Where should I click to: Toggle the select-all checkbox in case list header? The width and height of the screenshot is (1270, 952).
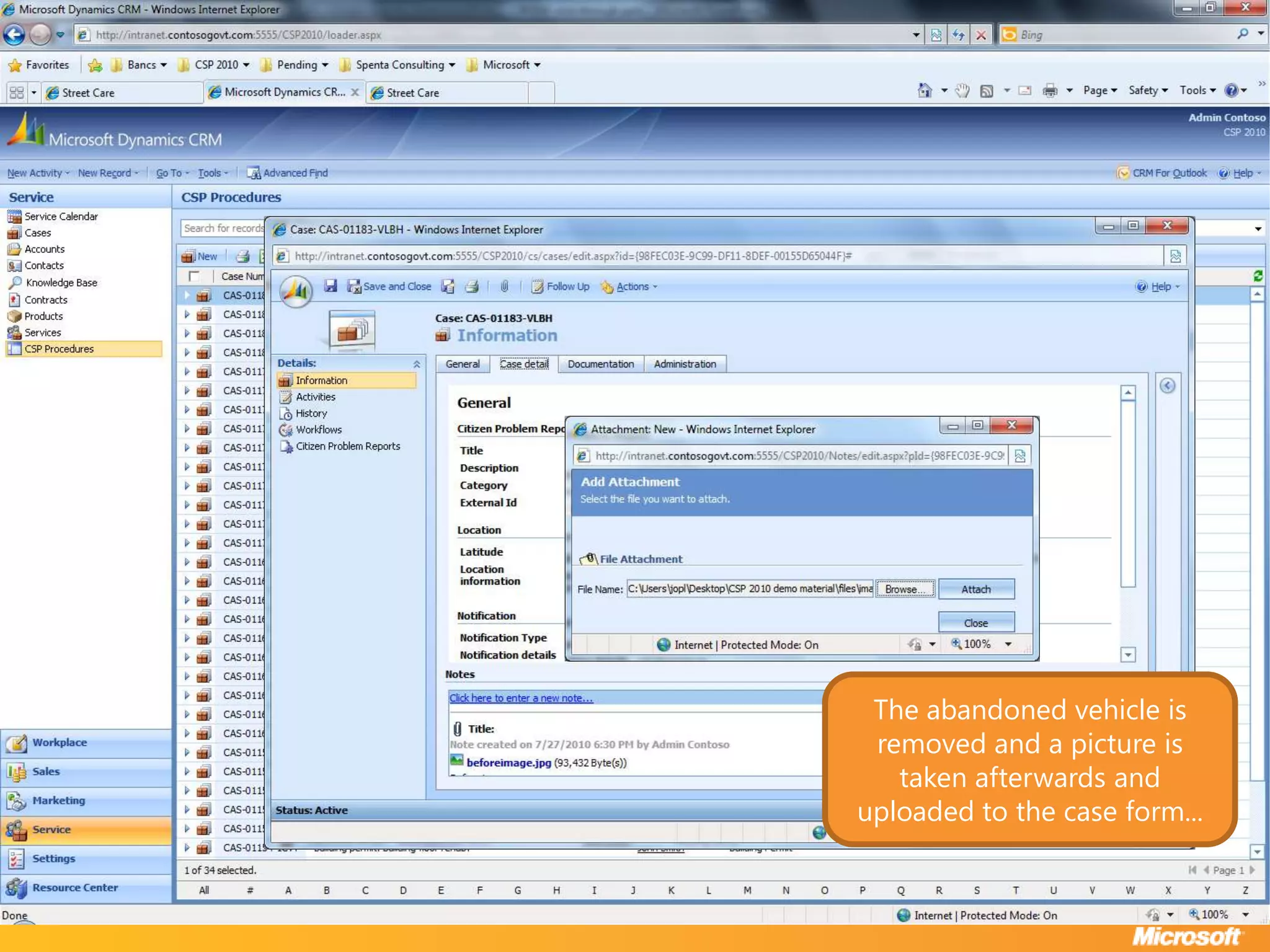tap(194, 276)
